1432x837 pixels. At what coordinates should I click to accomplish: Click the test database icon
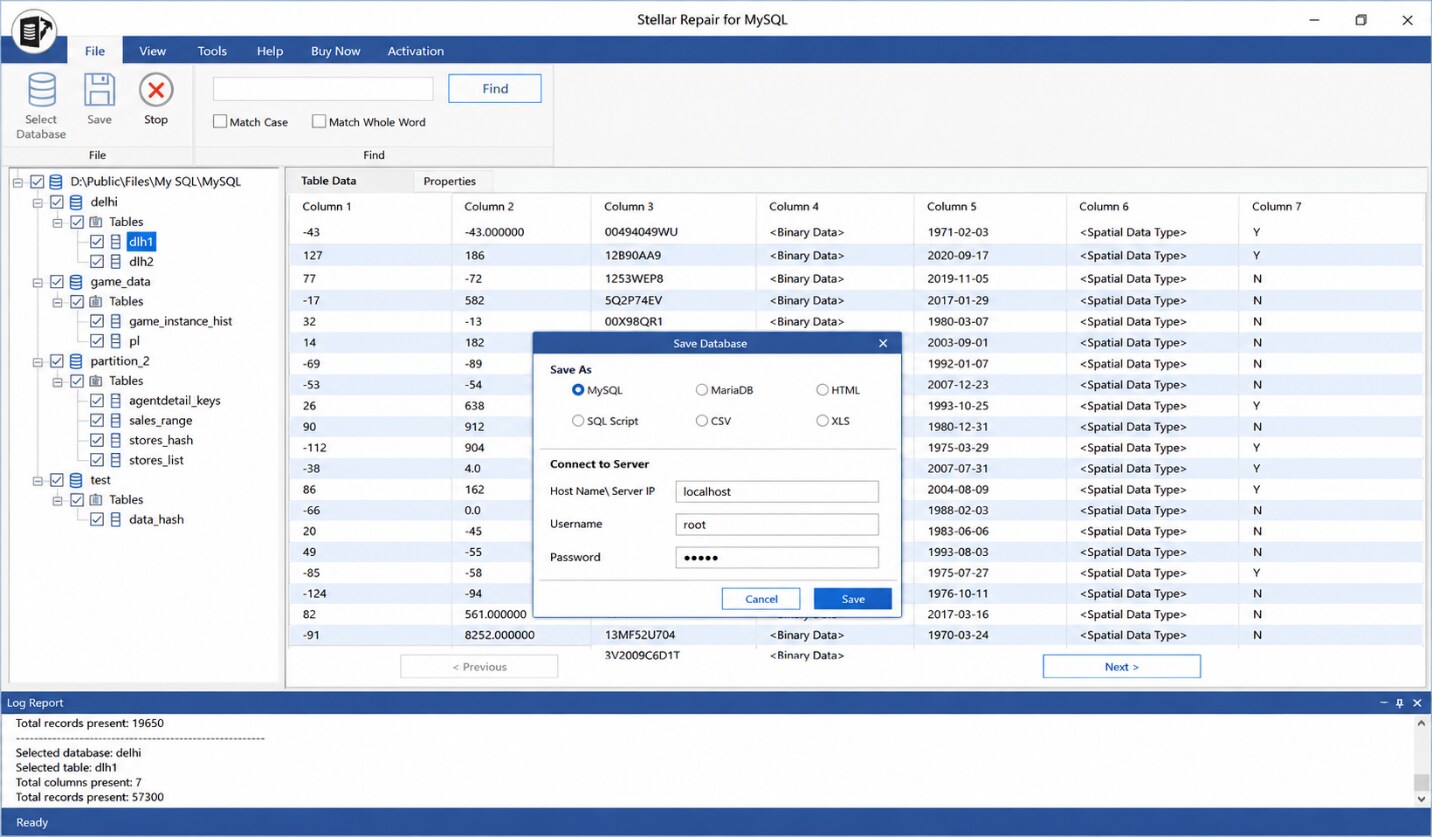[77, 480]
